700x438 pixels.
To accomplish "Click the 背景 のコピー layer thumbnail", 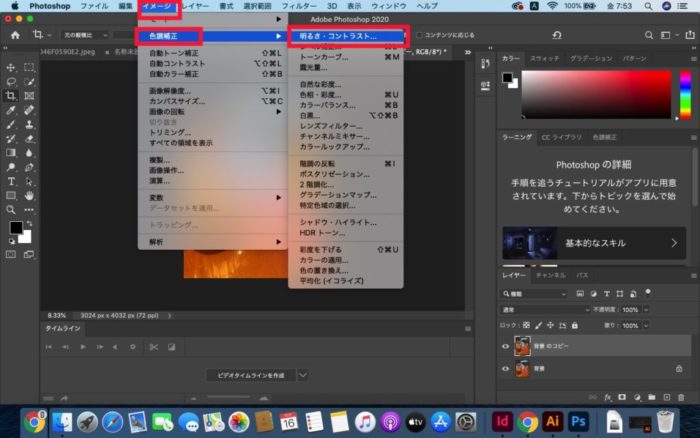I will [x=522, y=346].
